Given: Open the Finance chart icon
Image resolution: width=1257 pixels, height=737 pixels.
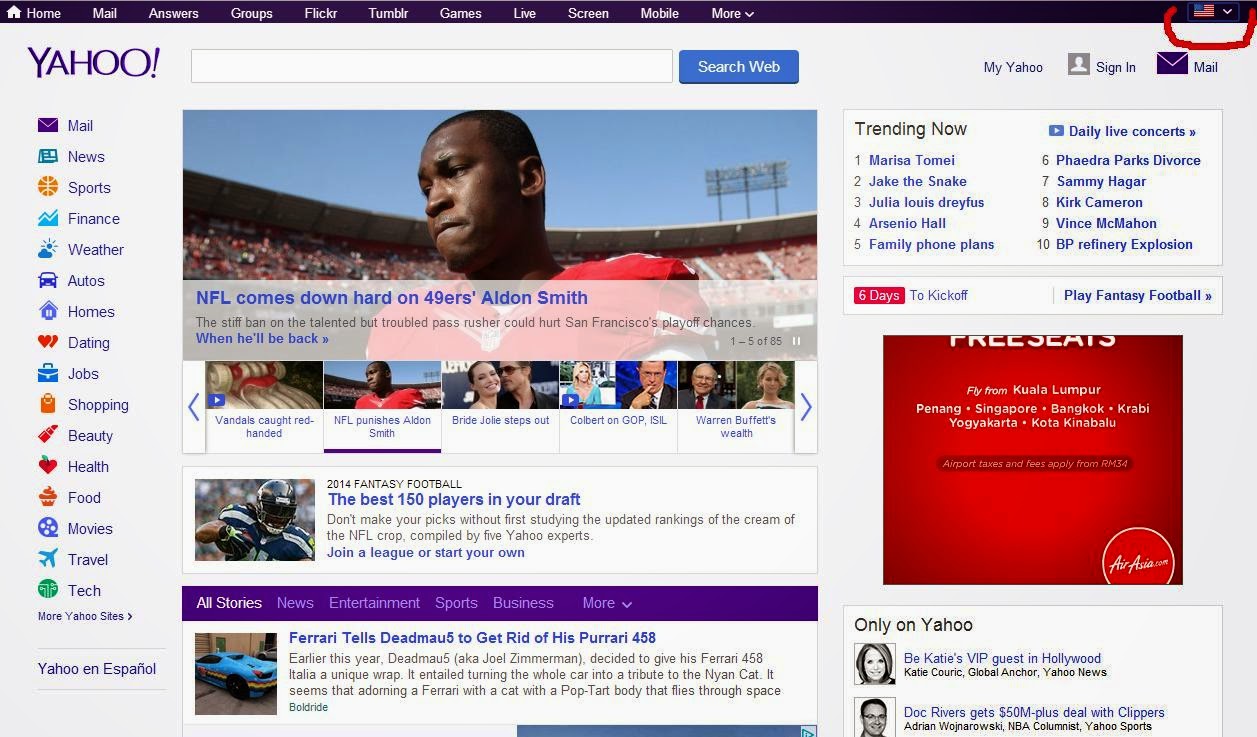Looking at the screenshot, I should pos(48,217).
